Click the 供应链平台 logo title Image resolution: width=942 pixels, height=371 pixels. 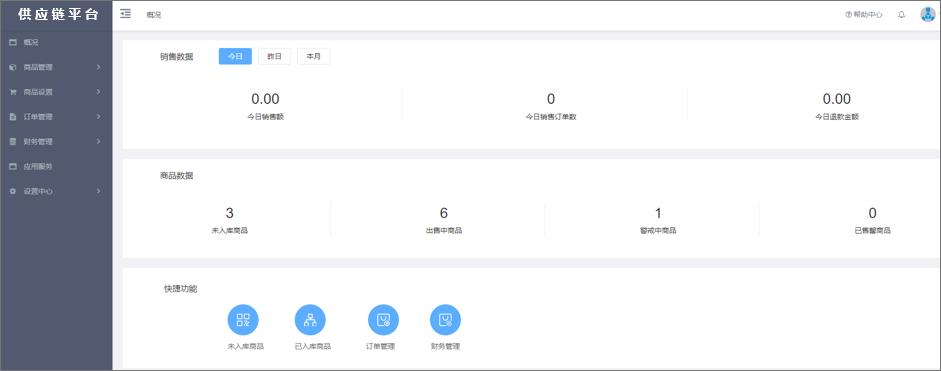tap(58, 15)
